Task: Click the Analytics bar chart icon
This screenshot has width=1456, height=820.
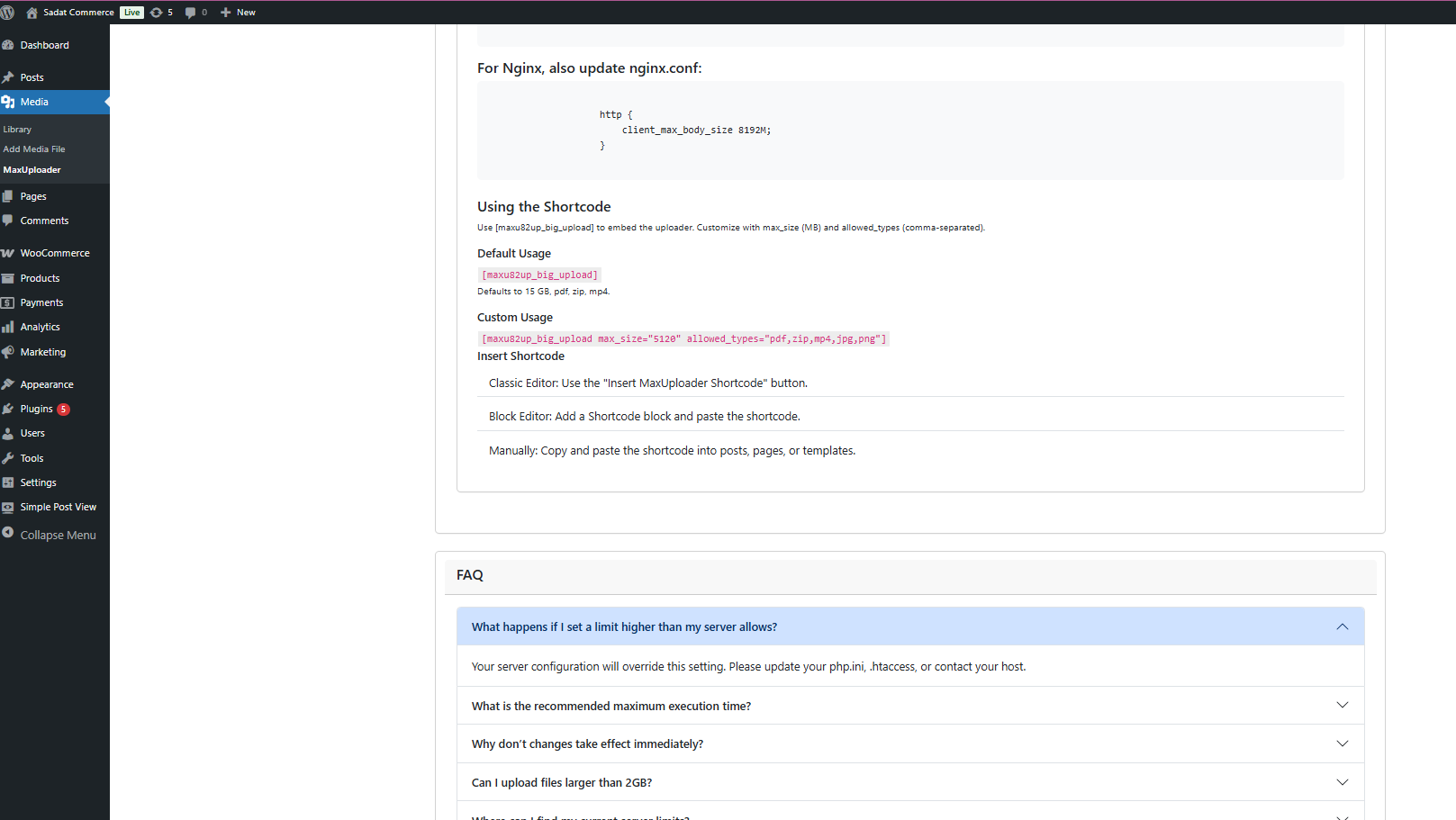Action: (x=8, y=327)
